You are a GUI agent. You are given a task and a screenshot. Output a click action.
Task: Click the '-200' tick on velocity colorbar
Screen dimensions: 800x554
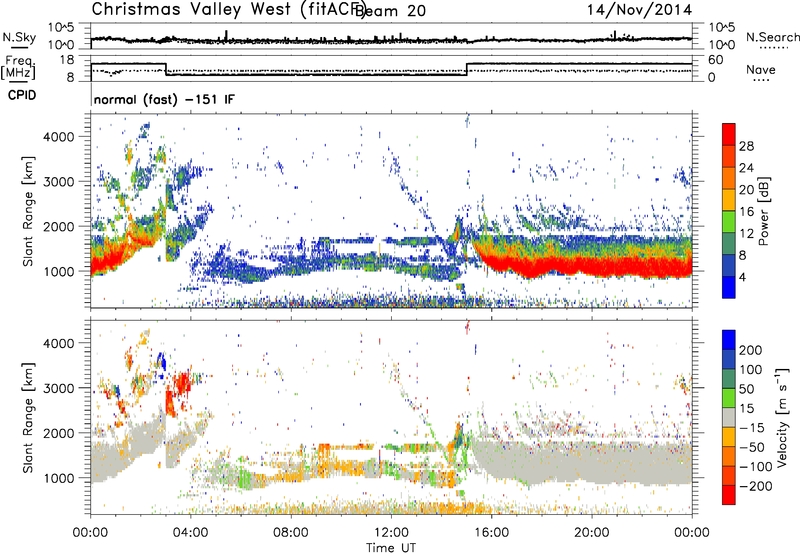(755, 486)
